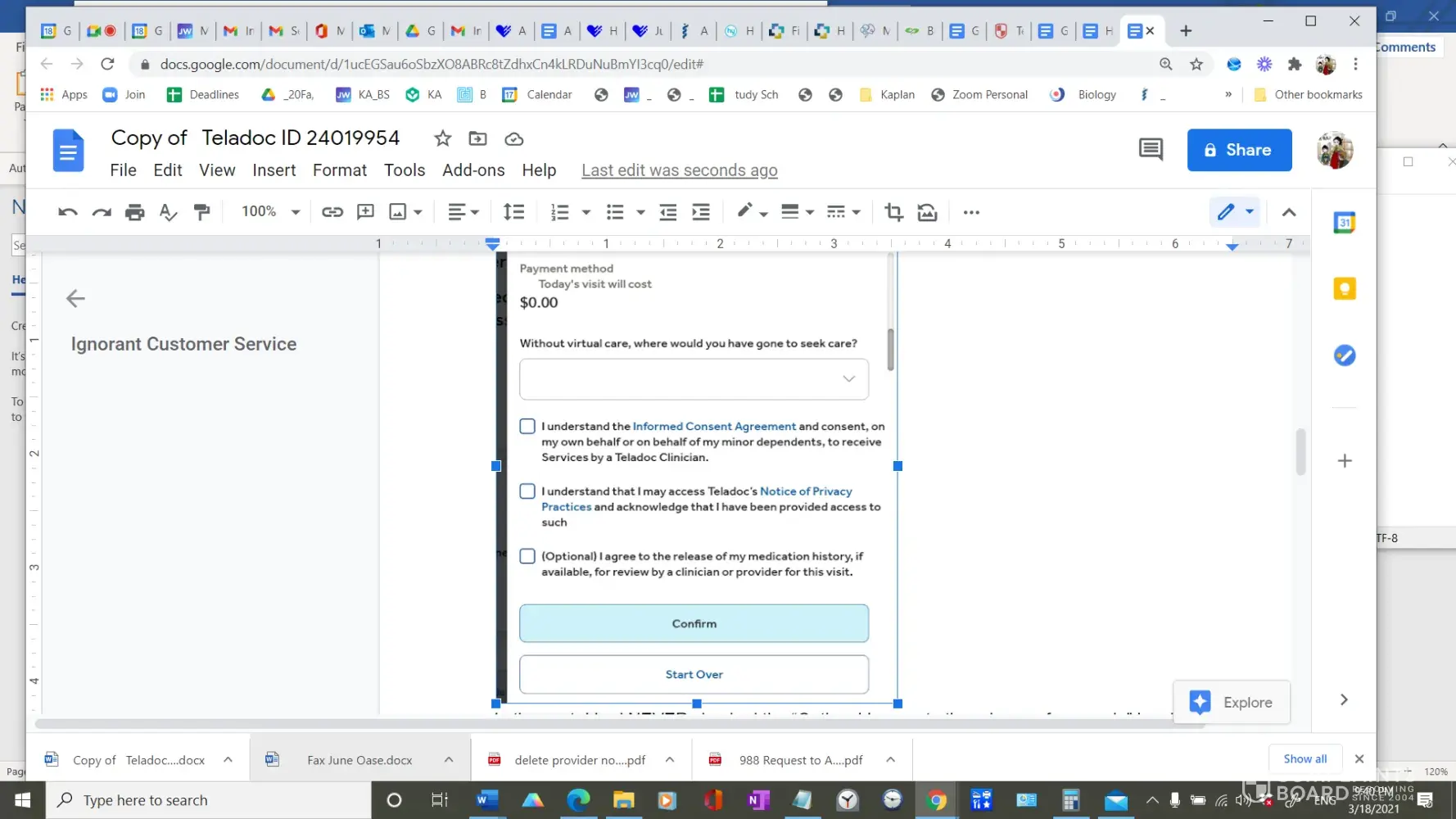
Task: Click the left indent marker on ruler
Action: click(492, 245)
